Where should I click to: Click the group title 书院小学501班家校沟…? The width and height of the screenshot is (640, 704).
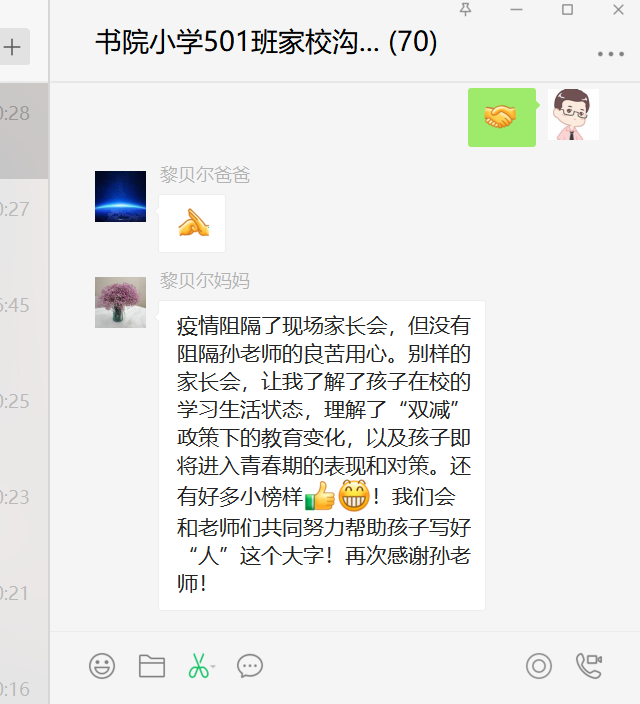click(266, 42)
